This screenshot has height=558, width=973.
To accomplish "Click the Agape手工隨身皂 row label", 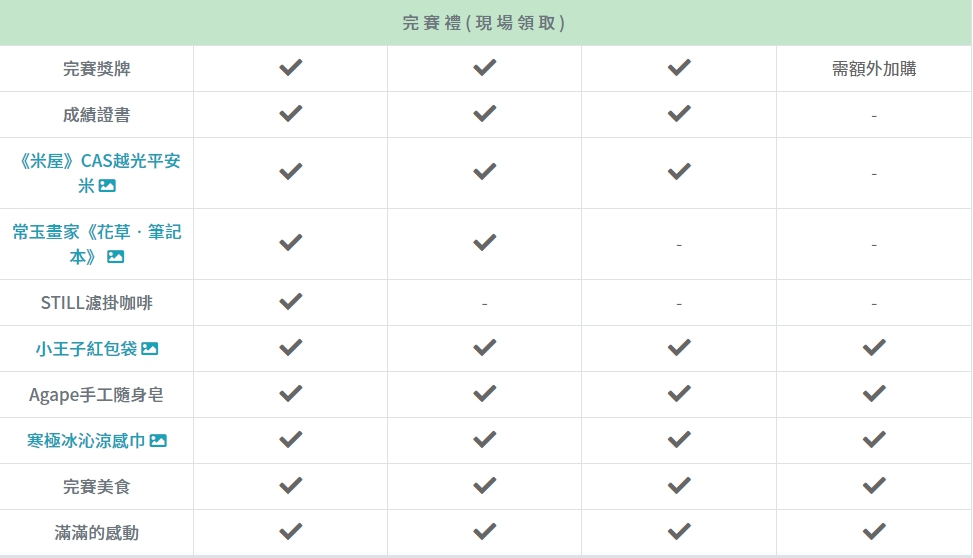I will (96, 395).
